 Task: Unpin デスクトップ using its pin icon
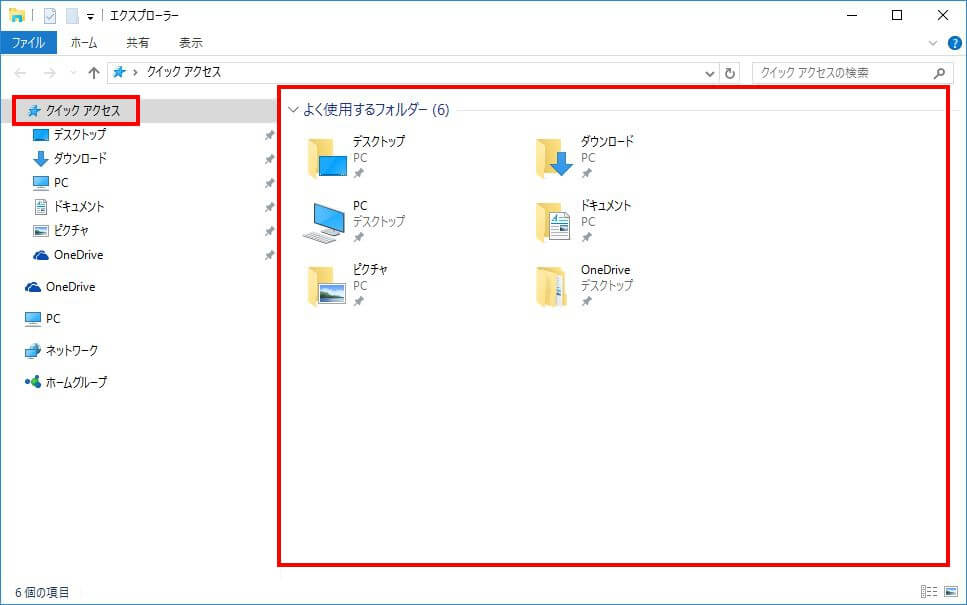click(x=268, y=134)
